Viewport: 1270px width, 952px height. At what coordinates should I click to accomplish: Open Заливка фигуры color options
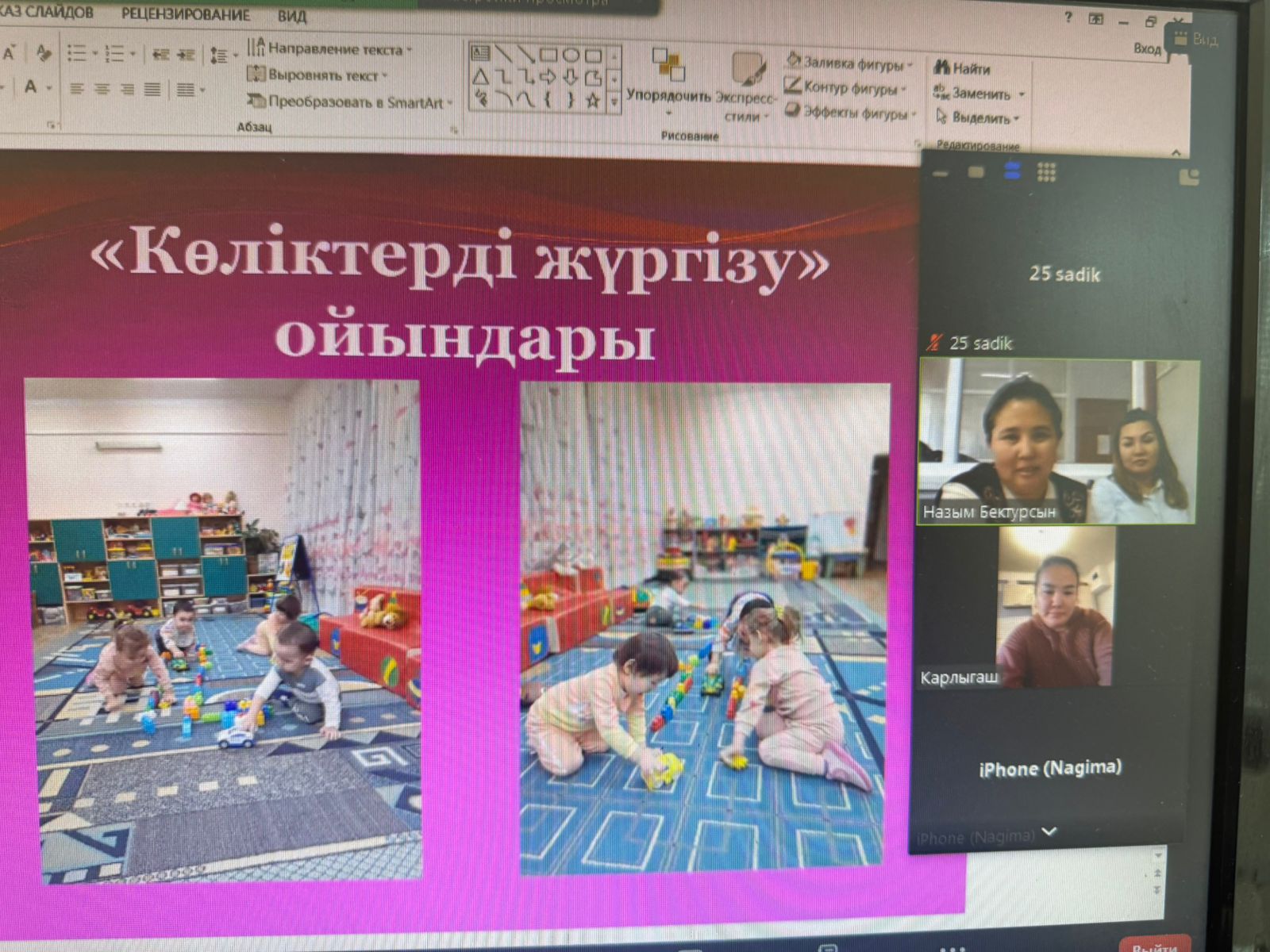[x=849, y=63]
